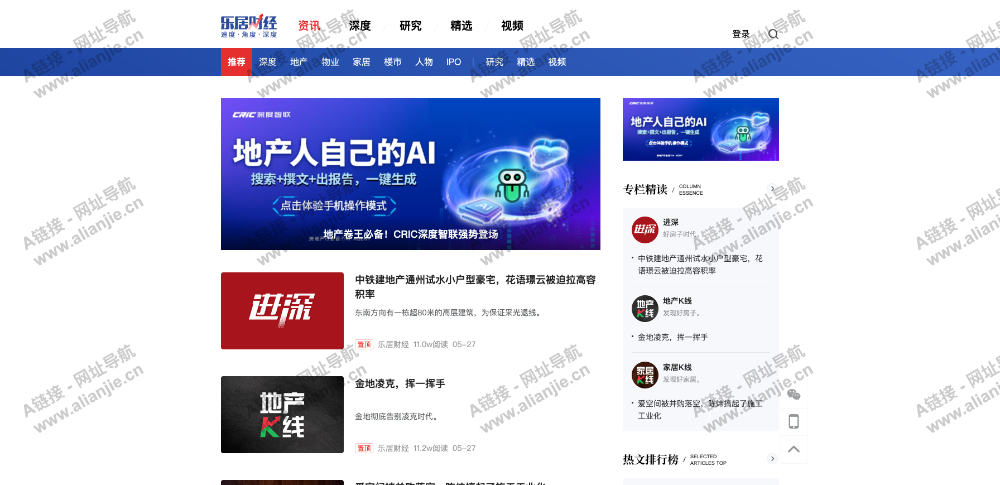
Task: Select the 精选 top navigation item
Action: point(461,26)
